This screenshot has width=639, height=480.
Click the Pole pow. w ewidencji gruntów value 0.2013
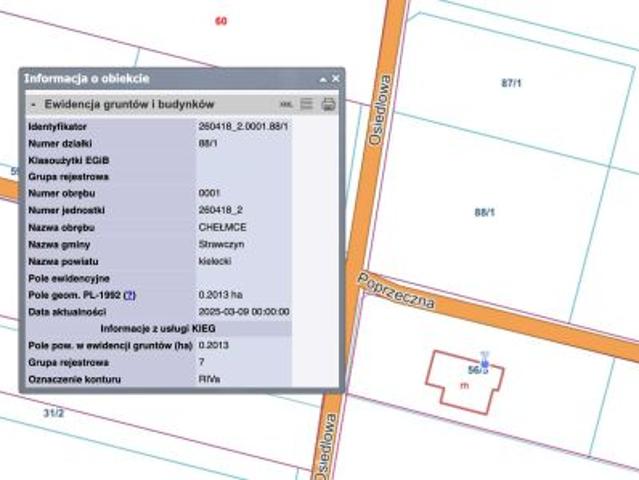(x=214, y=346)
